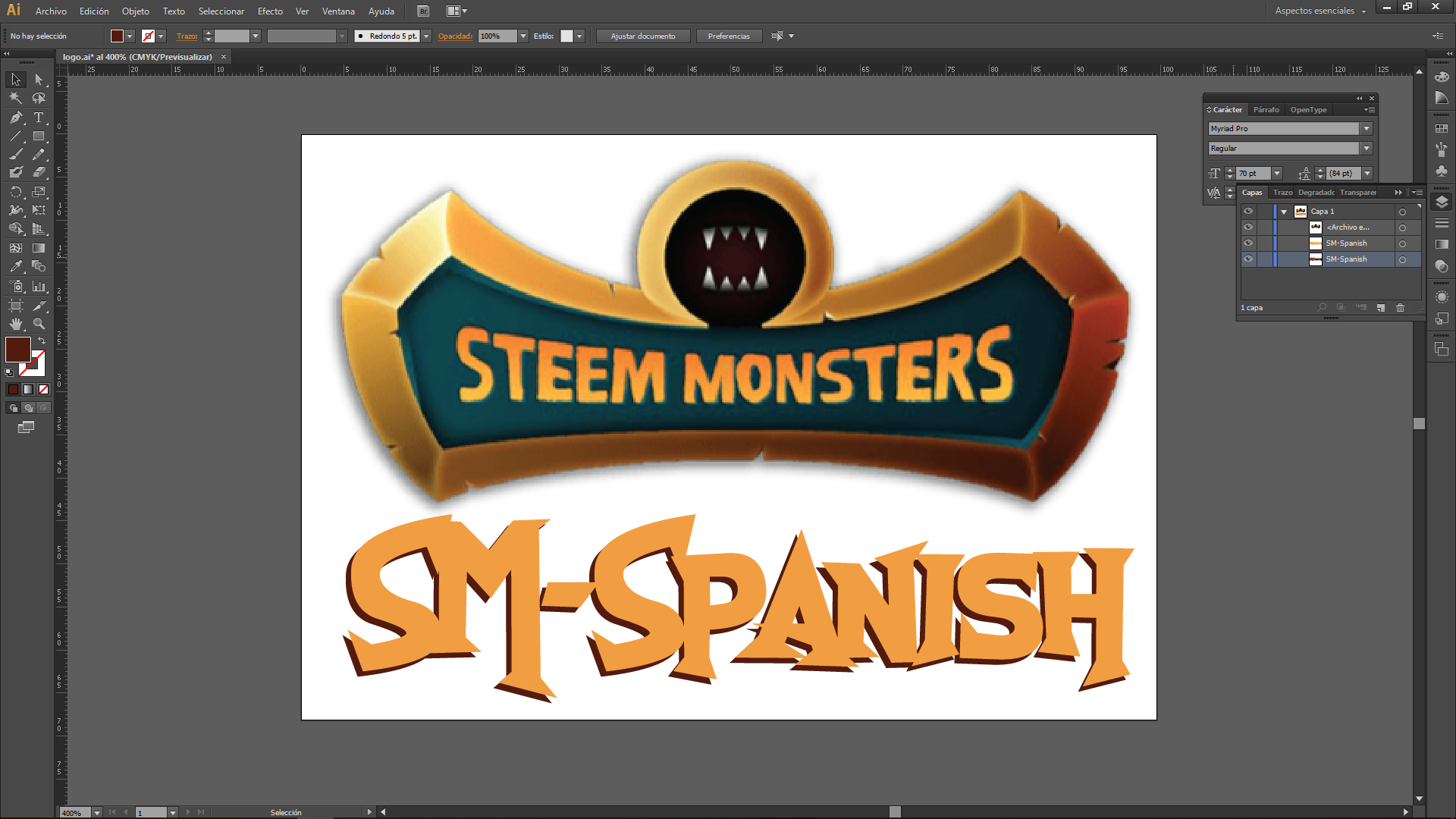Viewport: 1456px width, 819px height.
Task: Pick the Magic Wand tool
Action: pos(16,99)
